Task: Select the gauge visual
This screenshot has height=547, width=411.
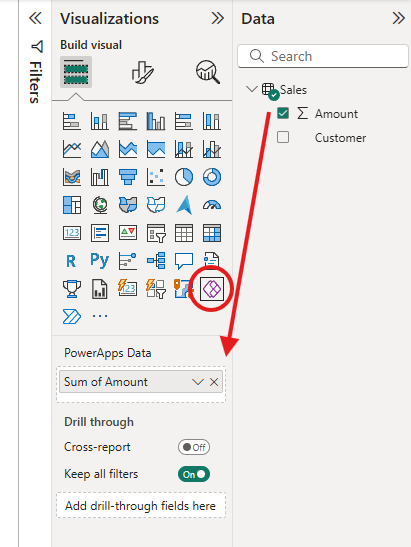Action: [x=212, y=205]
